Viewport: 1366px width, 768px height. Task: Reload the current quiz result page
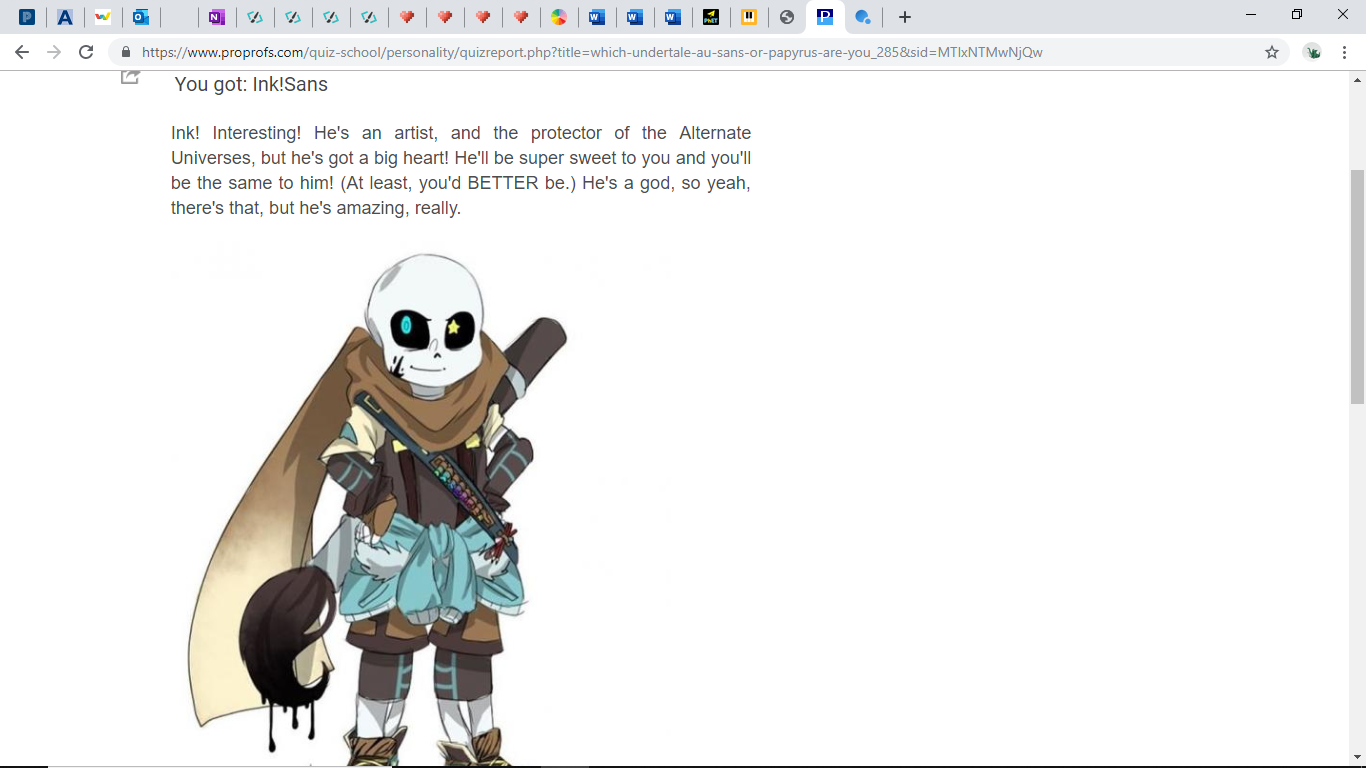[x=85, y=52]
